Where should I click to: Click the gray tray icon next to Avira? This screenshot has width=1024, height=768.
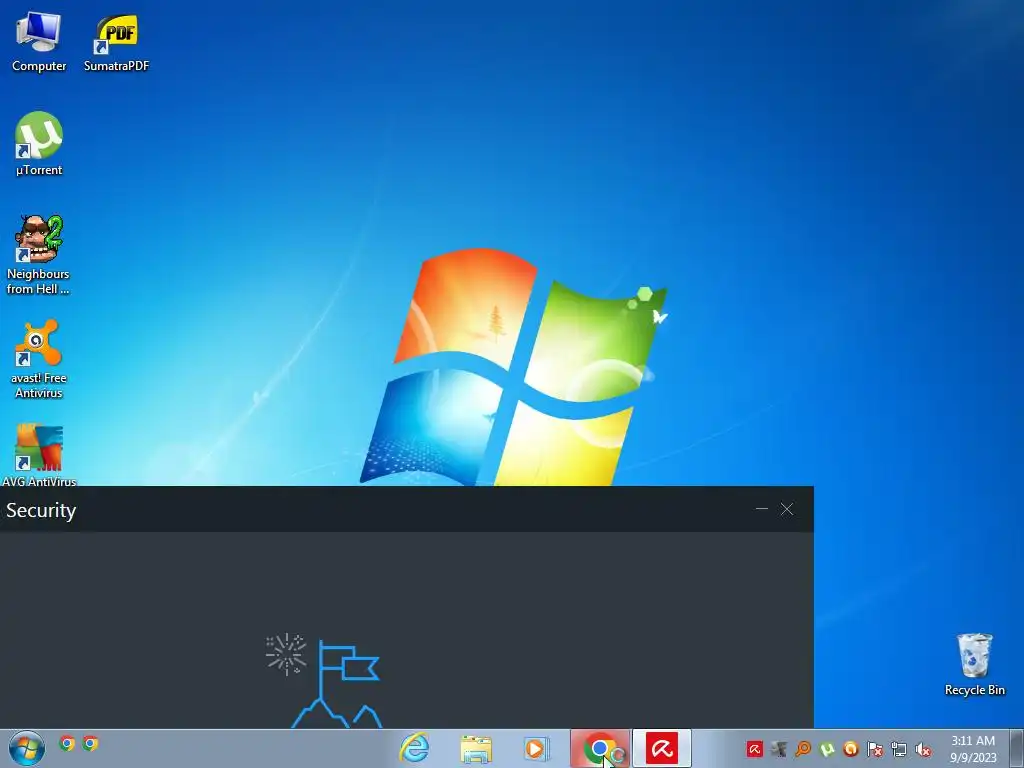tap(778, 749)
